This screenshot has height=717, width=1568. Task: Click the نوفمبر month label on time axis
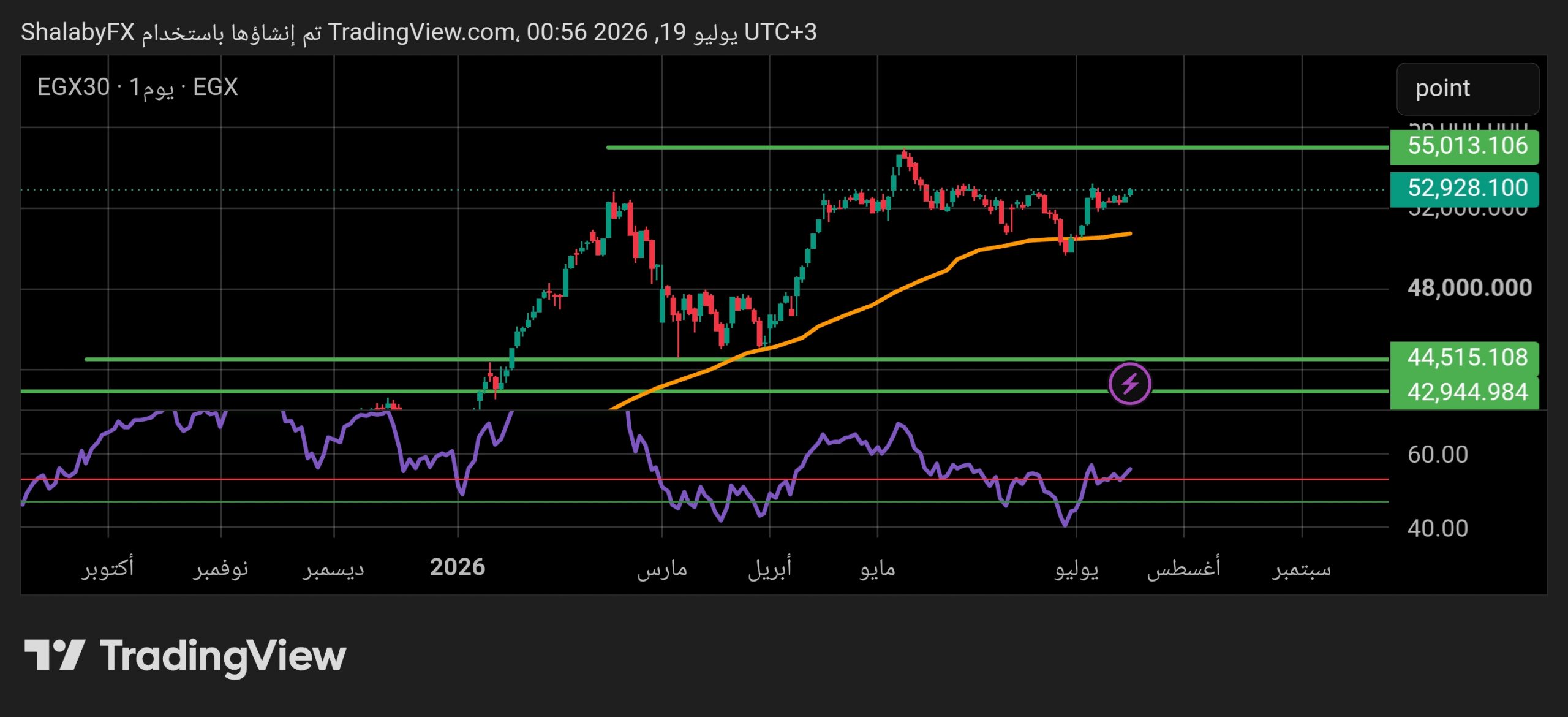221,569
